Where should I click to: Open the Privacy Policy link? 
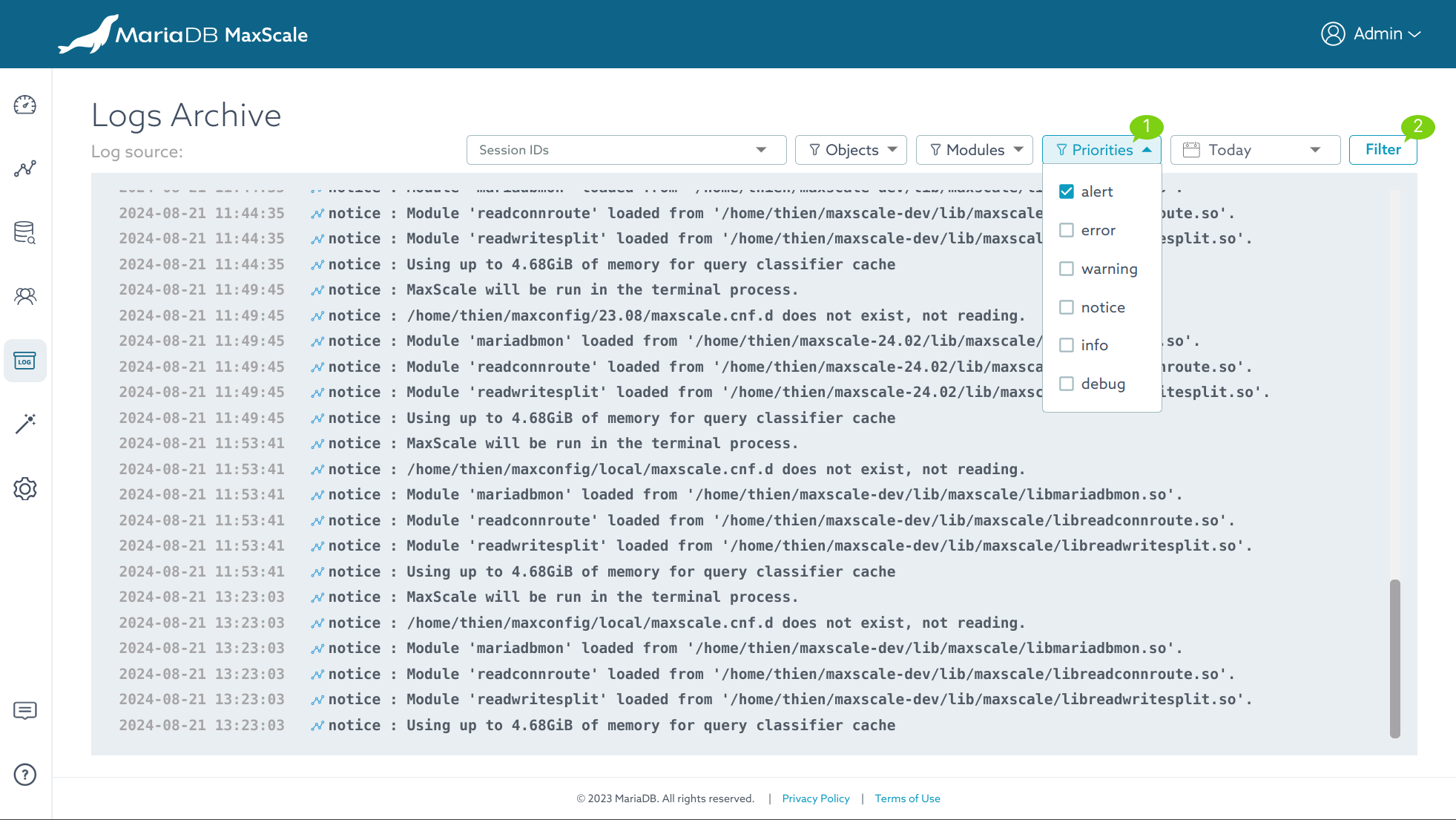(816, 798)
